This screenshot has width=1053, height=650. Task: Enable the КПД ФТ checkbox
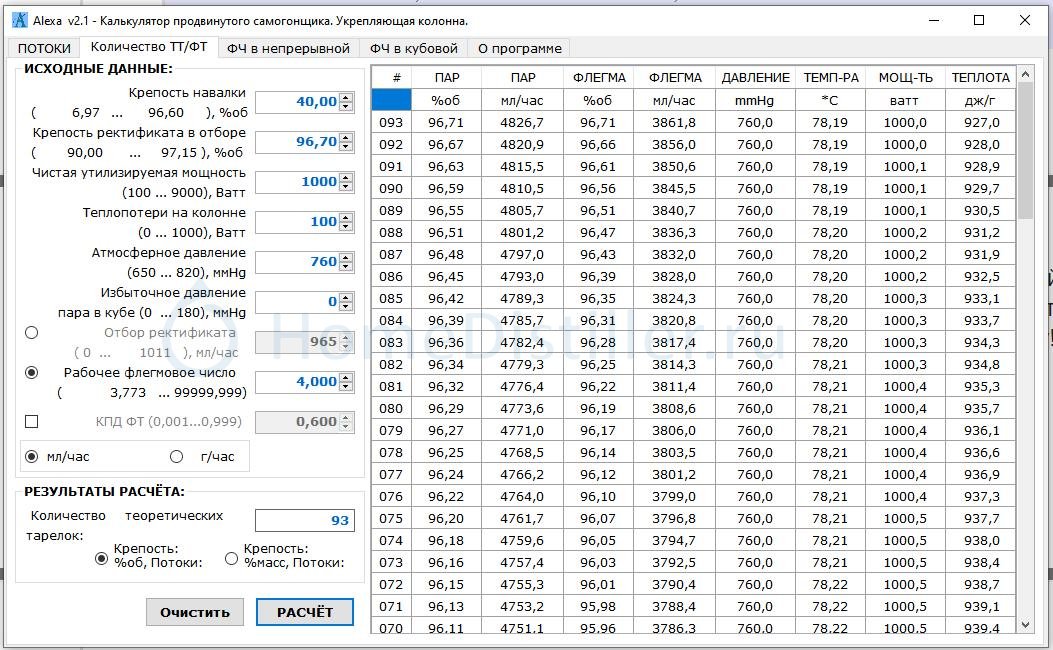tap(32, 422)
